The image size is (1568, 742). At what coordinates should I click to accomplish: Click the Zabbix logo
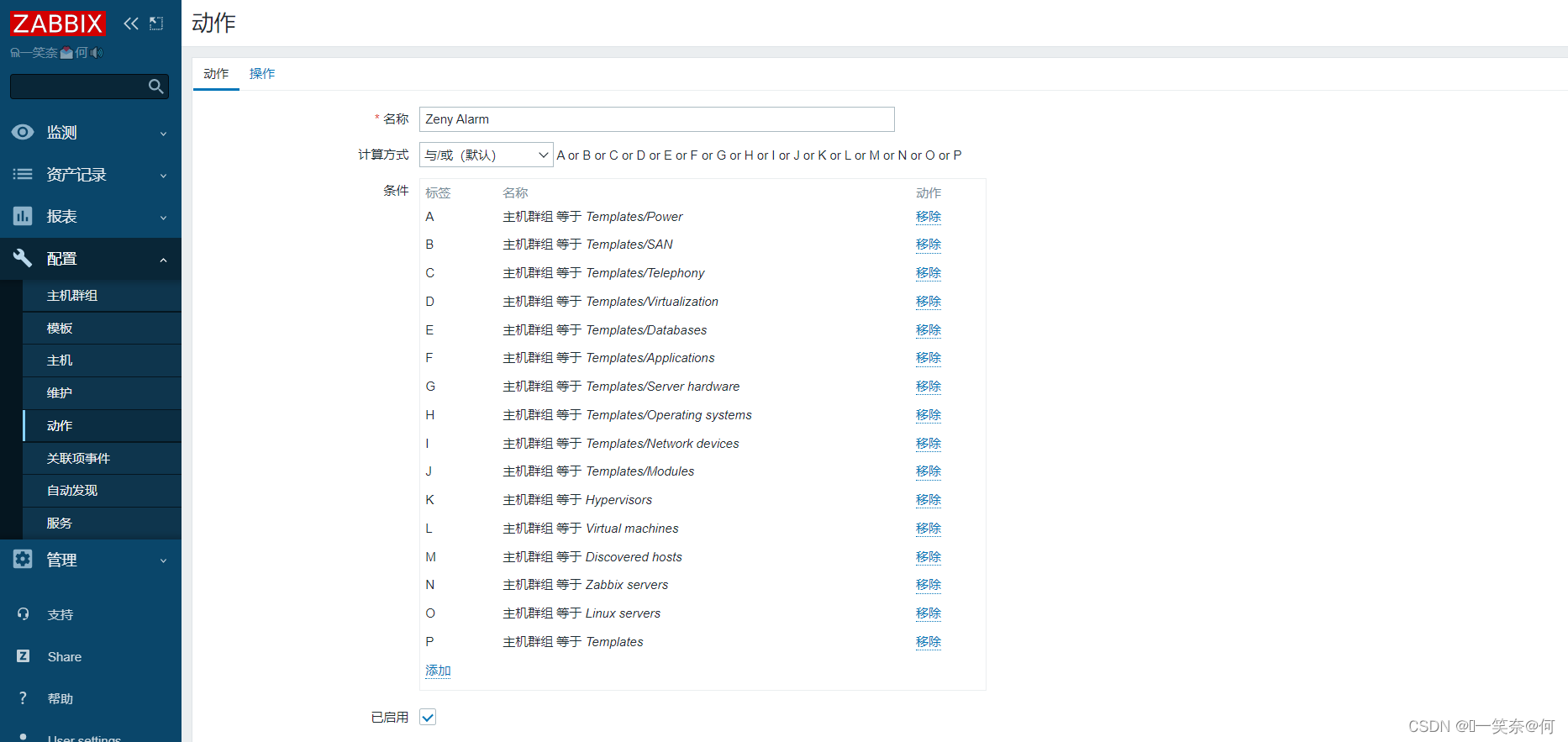[x=57, y=24]
